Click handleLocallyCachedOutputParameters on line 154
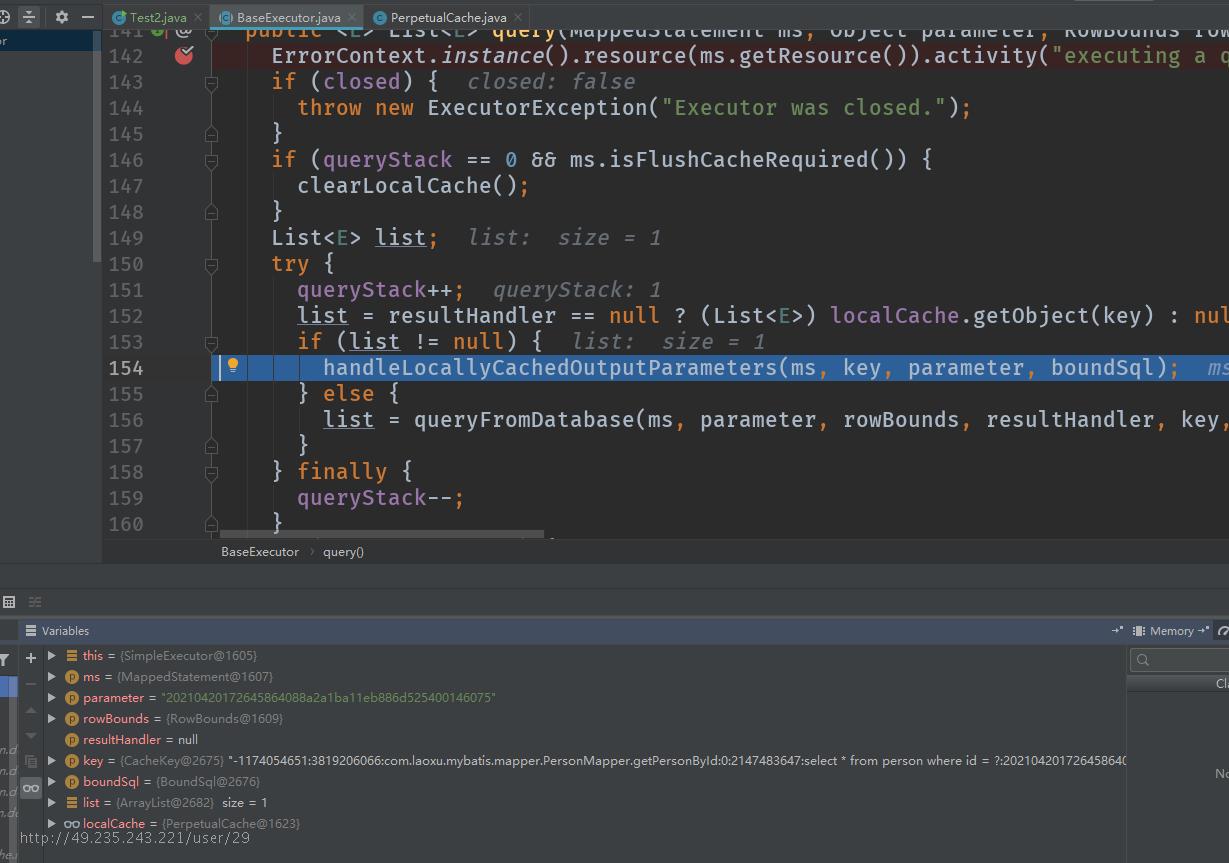Screen dimensions: 1229x863 pos(550,368)
